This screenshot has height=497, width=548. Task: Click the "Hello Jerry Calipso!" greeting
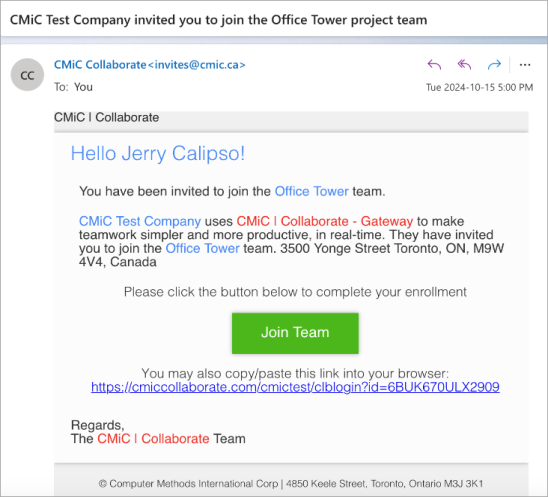(158, 153)
